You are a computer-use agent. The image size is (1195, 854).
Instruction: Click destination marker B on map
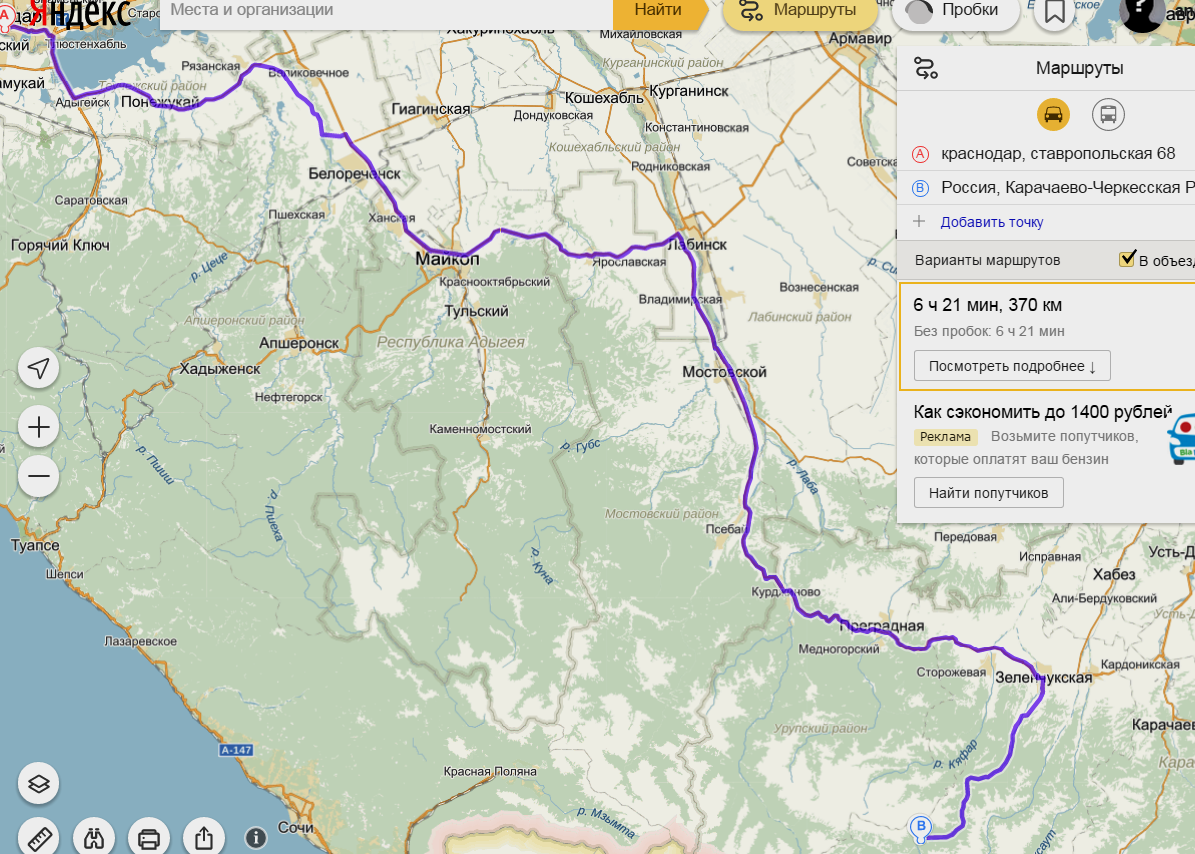[921, 829]
